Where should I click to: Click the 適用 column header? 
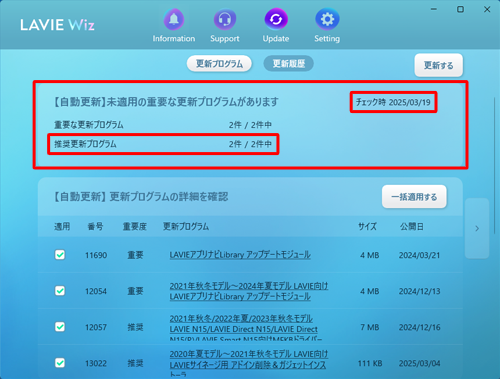click(62, 227)
